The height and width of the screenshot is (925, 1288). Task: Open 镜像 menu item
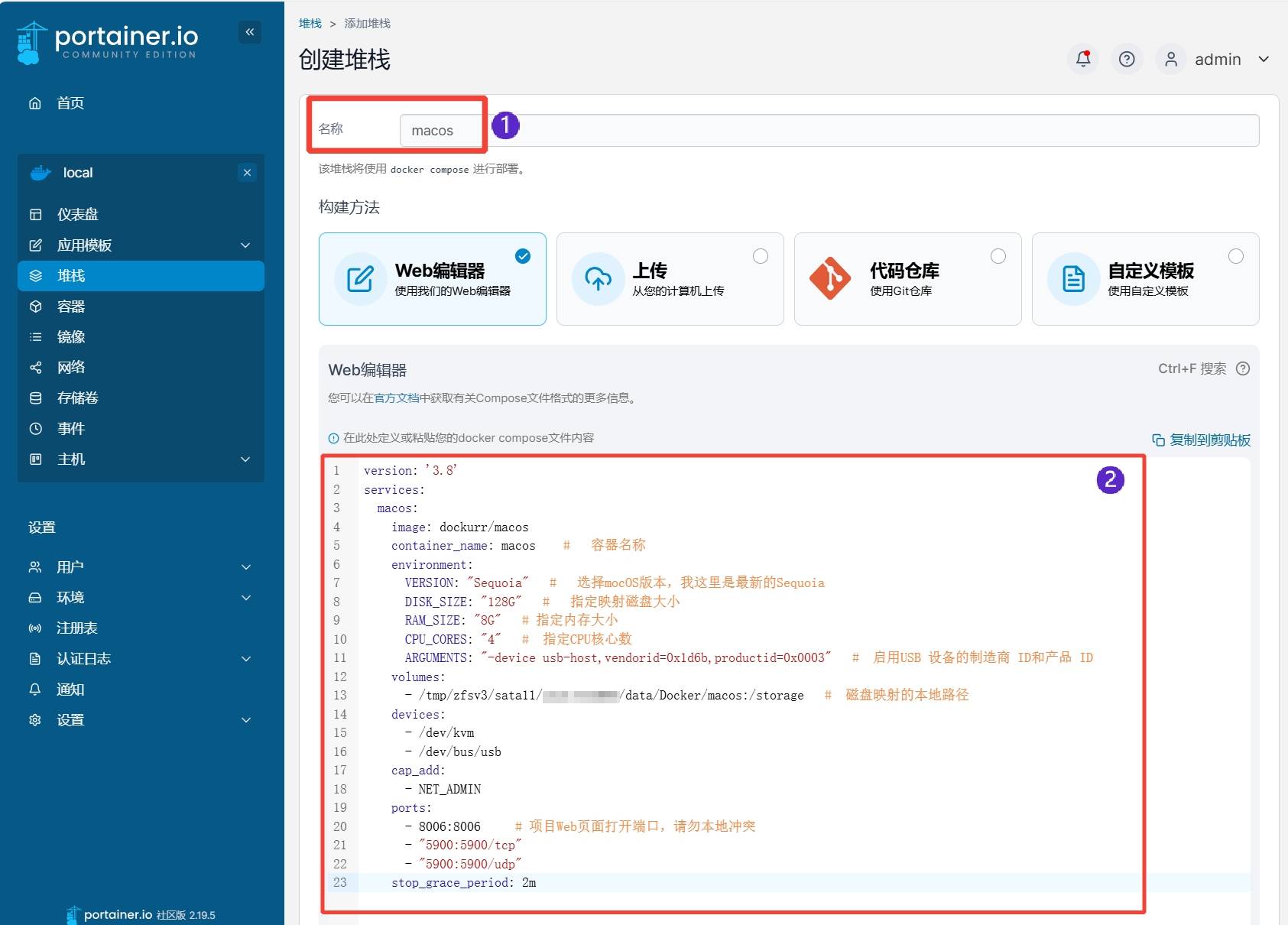tap(141, 337)
